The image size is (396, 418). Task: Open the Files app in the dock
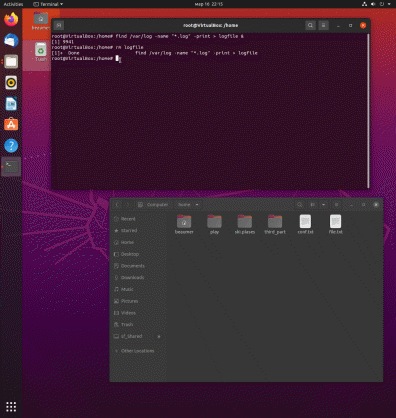[11, 62]
